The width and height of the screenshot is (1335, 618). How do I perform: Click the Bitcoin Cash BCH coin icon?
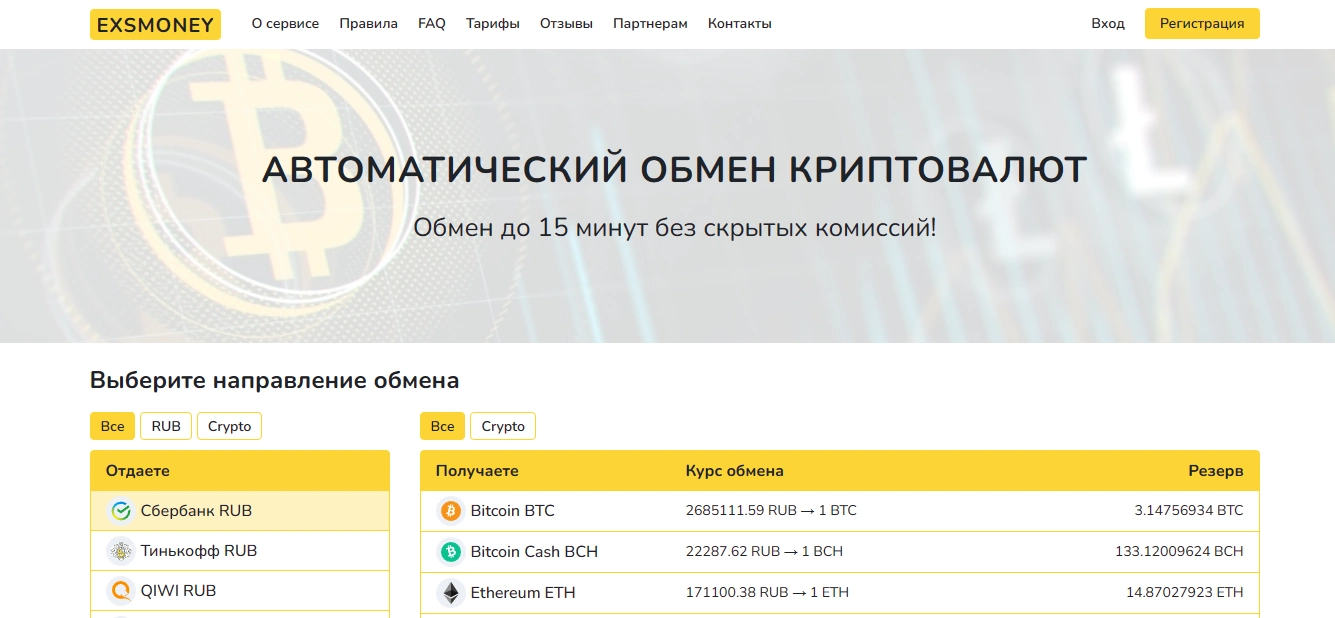click(x=451, y=552)
